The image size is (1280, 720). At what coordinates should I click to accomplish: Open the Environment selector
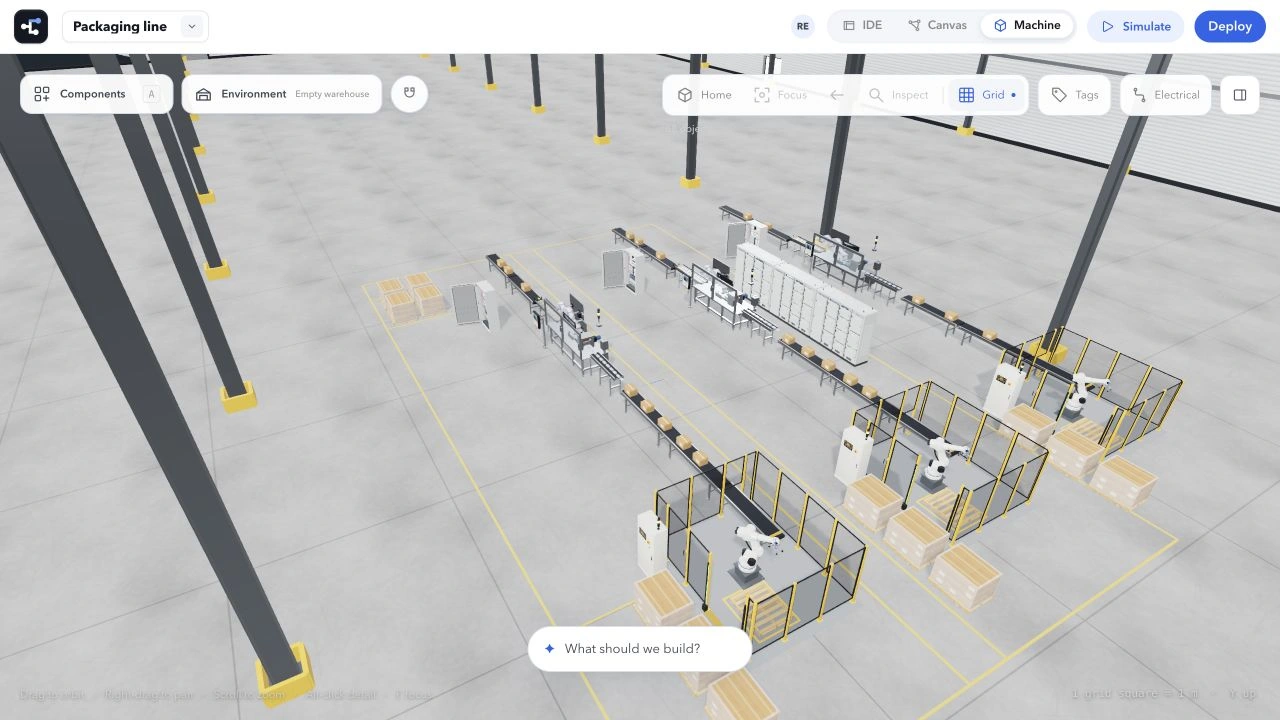click(282, 94)
